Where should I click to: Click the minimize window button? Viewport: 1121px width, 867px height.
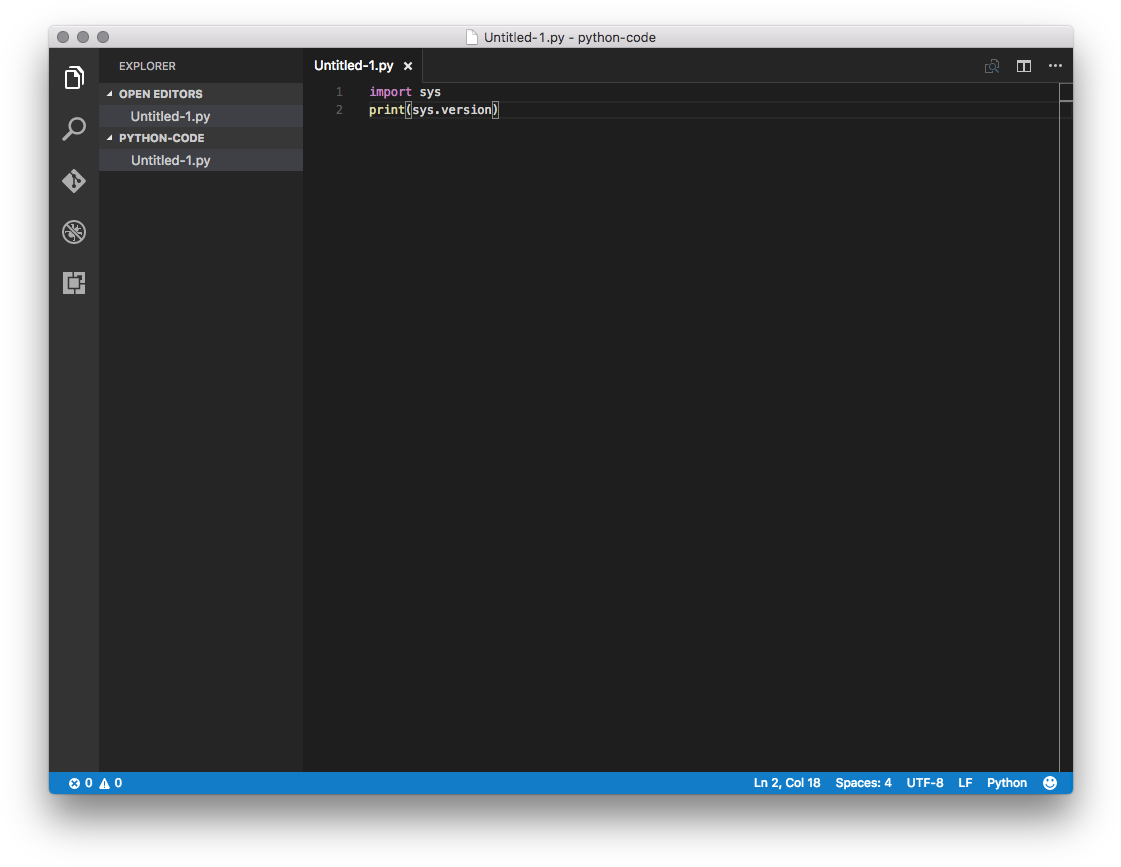coord(83,37)
